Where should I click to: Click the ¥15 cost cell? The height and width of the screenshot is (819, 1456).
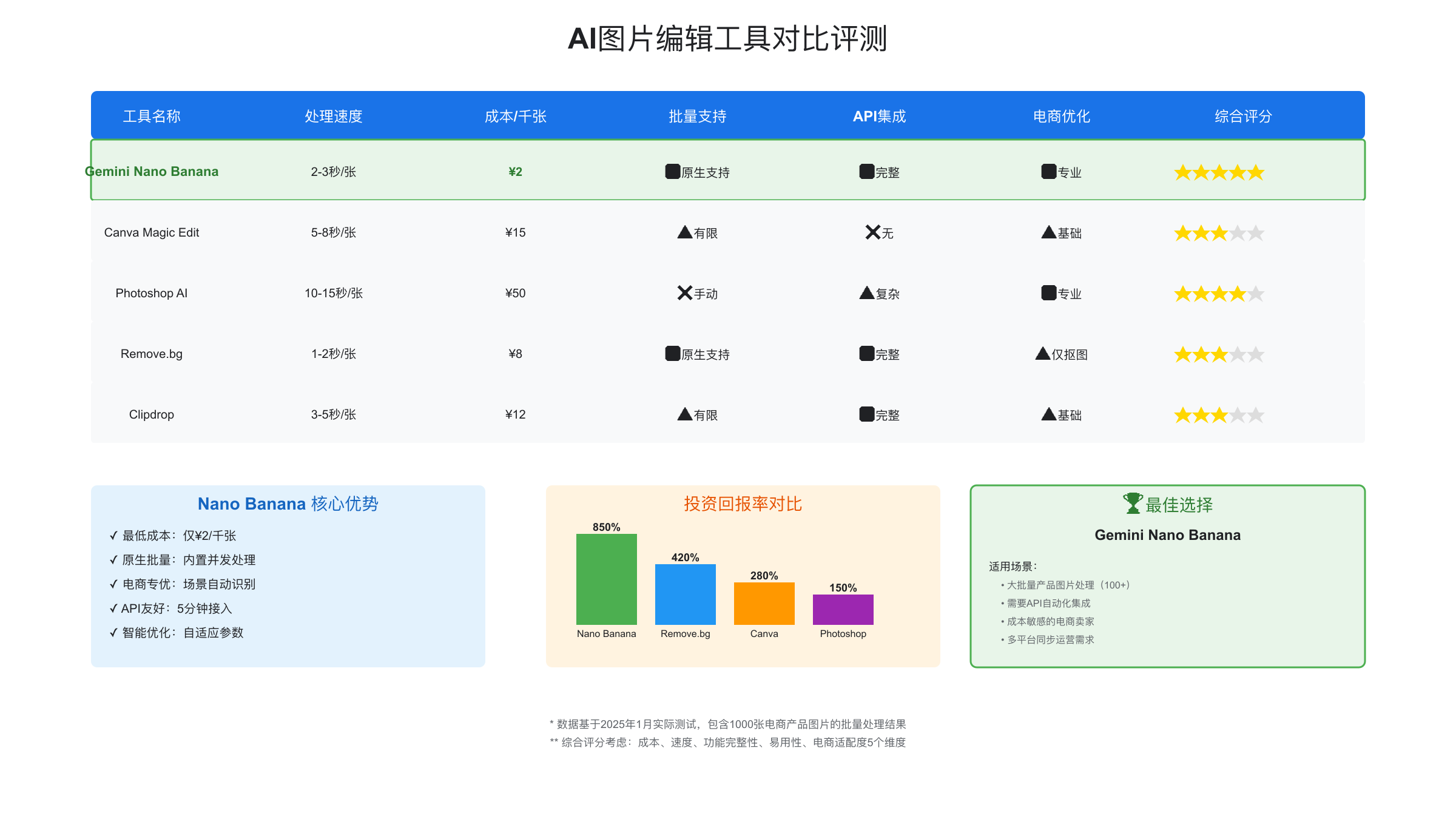pyautogui.click(x=516, y=232)
